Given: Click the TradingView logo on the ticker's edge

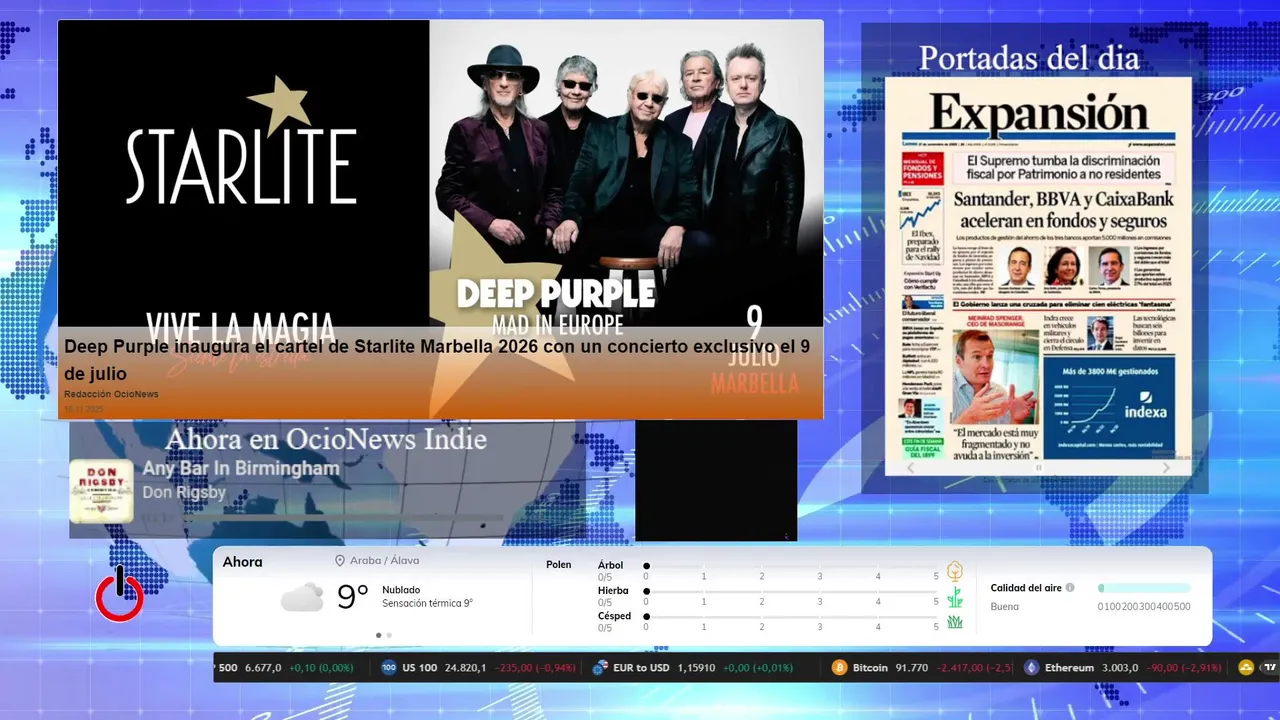Looking at the screenshot, I should click(1268, 667).
